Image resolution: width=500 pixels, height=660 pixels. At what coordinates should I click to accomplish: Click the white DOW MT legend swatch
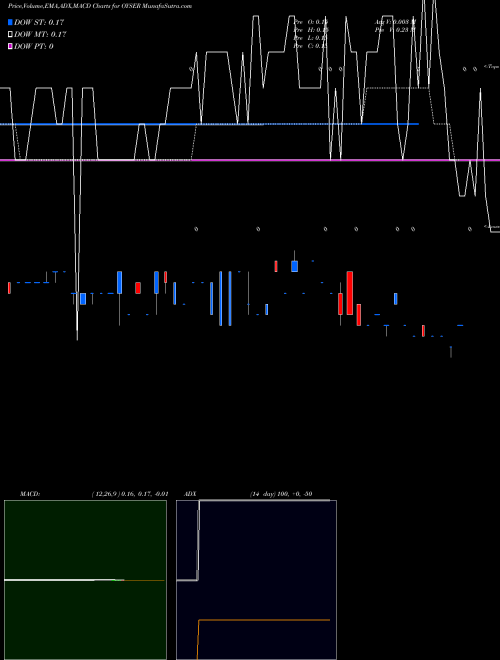click(10, 35)
